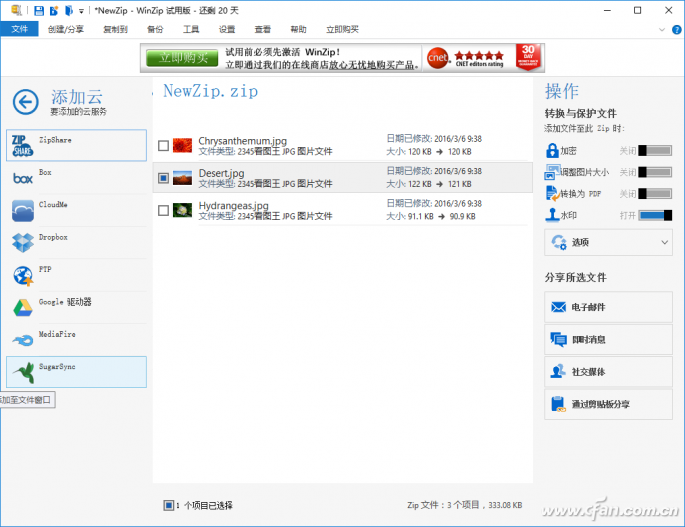This screenshot has height=527, width=685.
Task: Check the Chrysanthemum.jpg checkbox
Action: tap(163, 146)
